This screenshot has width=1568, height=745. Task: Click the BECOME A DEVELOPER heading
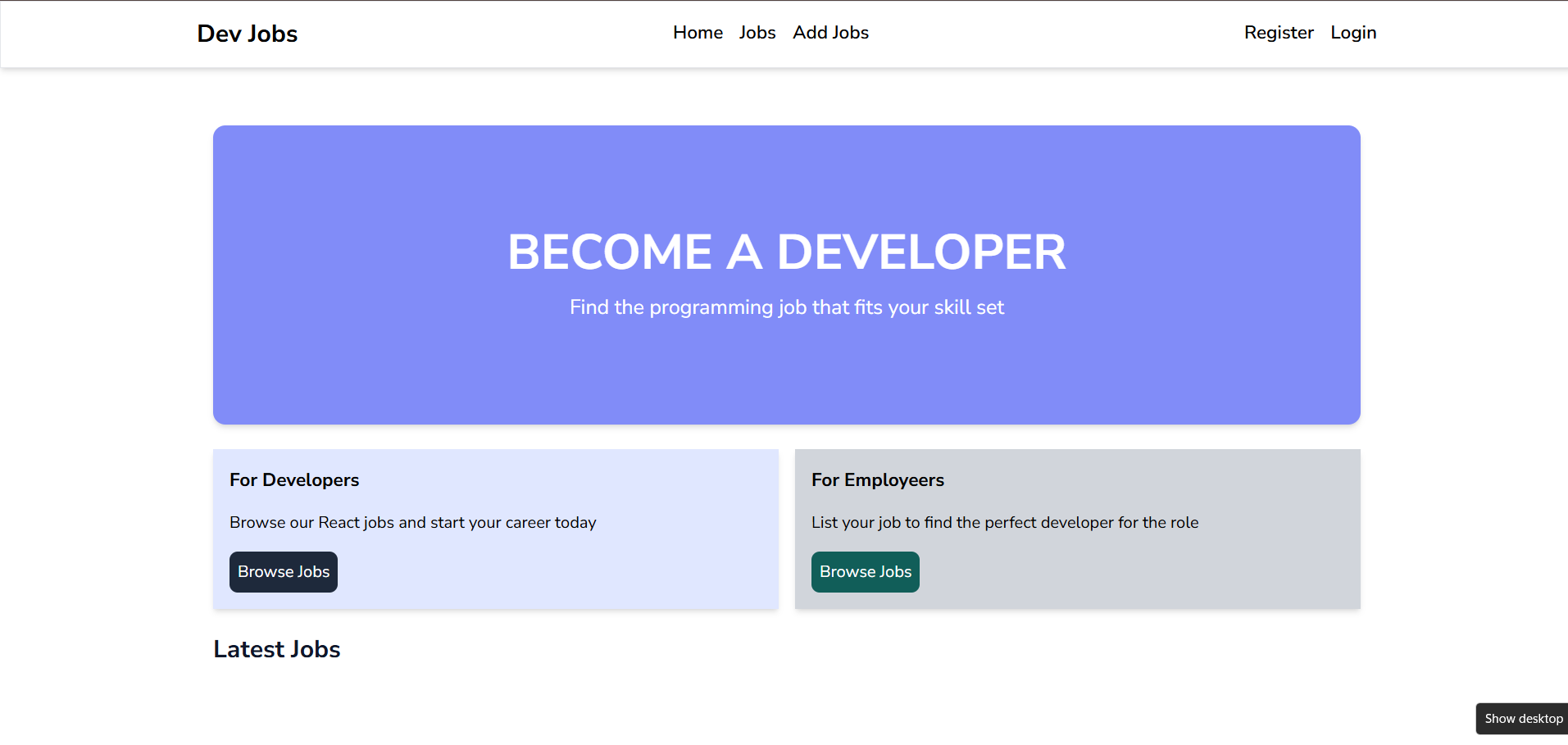tap(786, 252)
